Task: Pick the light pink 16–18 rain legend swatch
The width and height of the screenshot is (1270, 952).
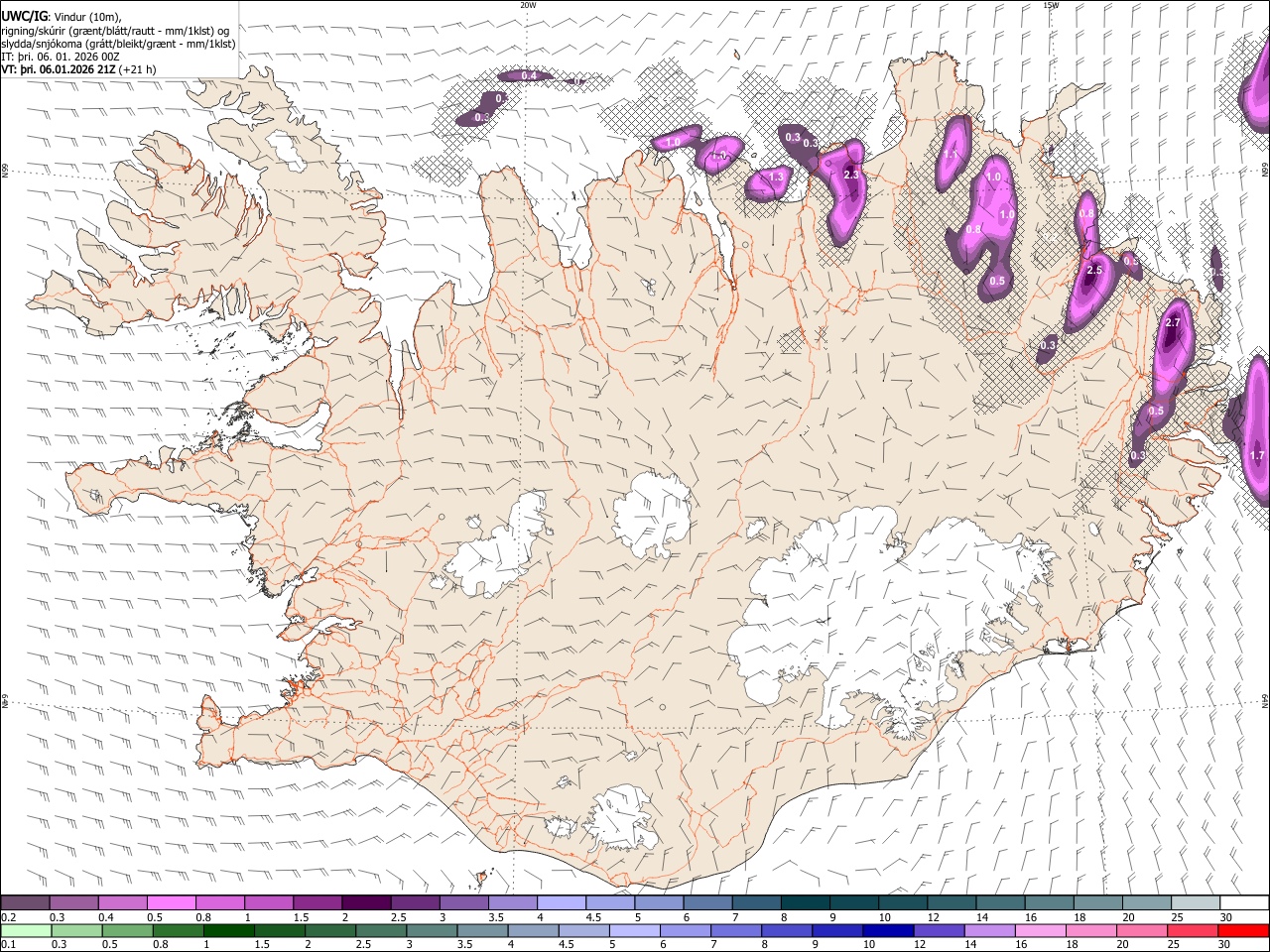Action: coord(1042,930)
